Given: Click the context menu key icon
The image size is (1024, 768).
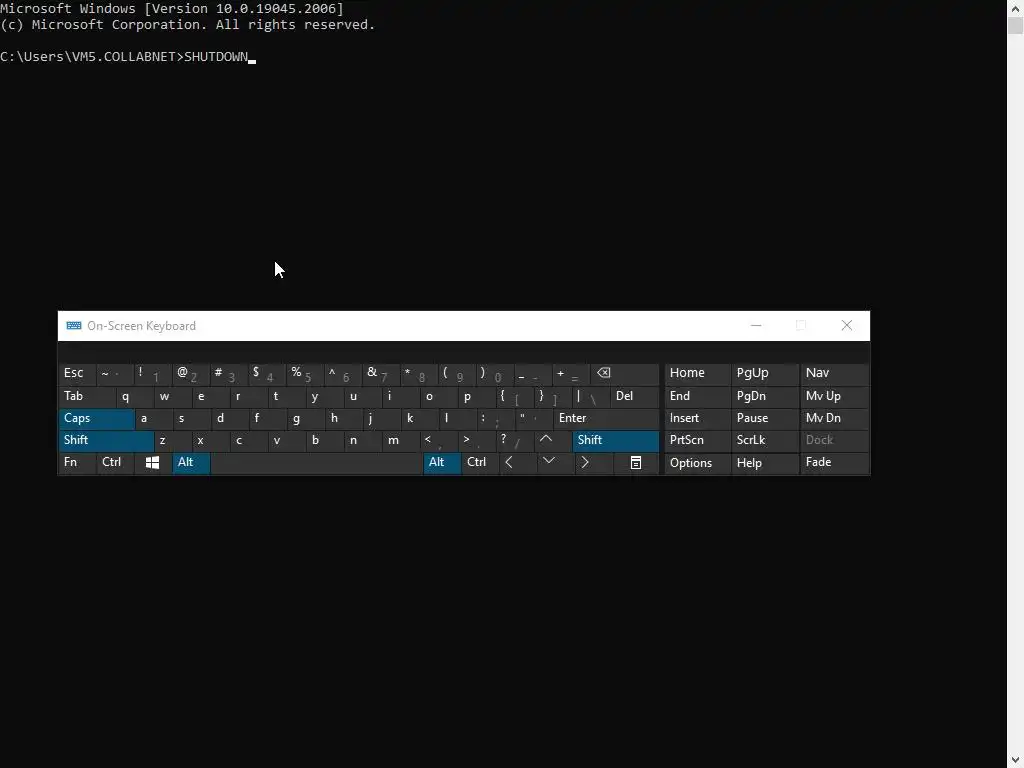Looking at the screenshot, I should (x=635, y=463).
